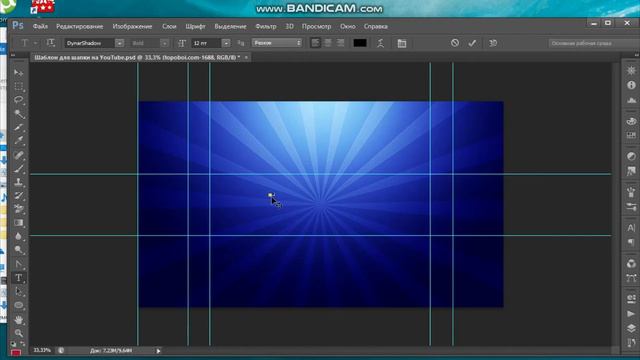Open the Изображение menu
Viewport: 640px width, 360px height.
[132, 26]
